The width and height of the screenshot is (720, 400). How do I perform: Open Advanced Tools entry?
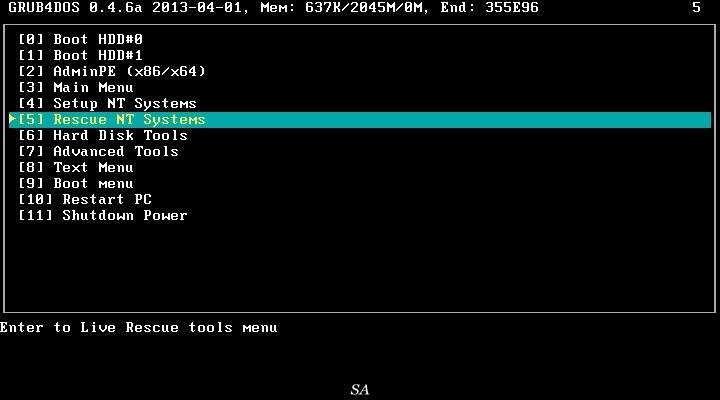pos(98,152)
